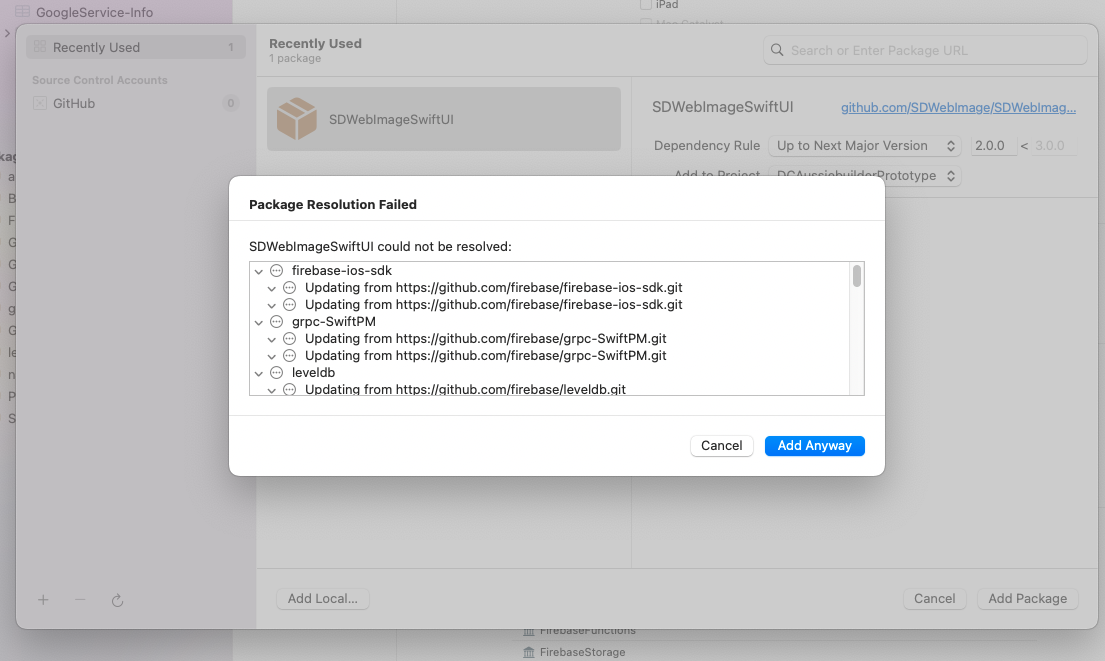Click status icon for first grpc-SwiftPM.git update

(x=289, y=338)
